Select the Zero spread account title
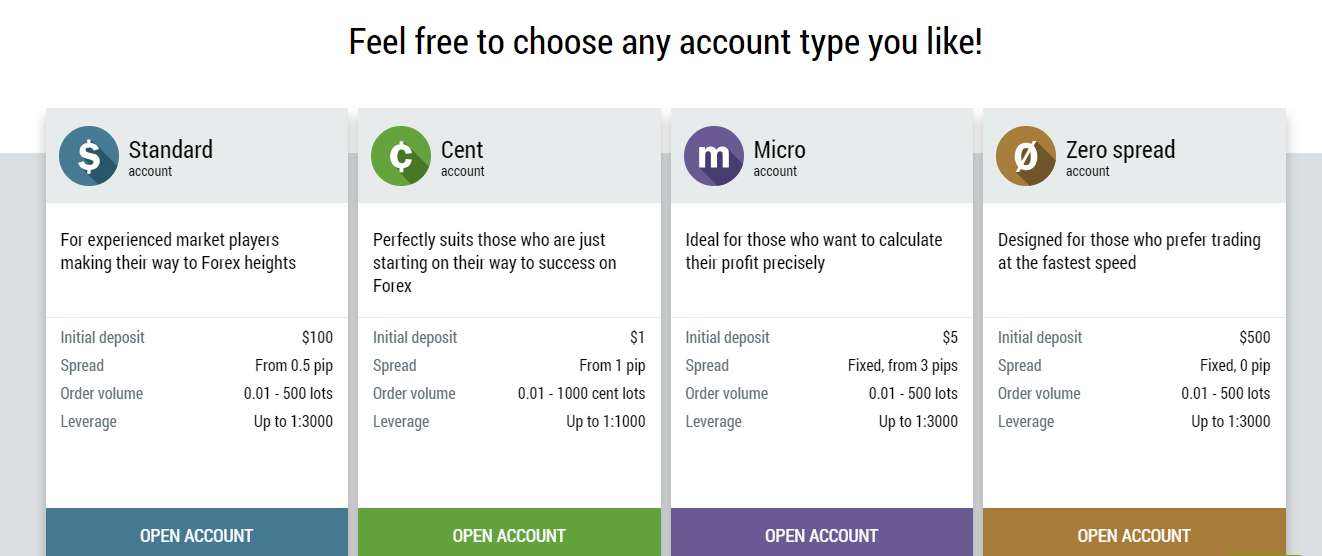This screenshot has height=556, width=1322. [x=1120, y=150]
